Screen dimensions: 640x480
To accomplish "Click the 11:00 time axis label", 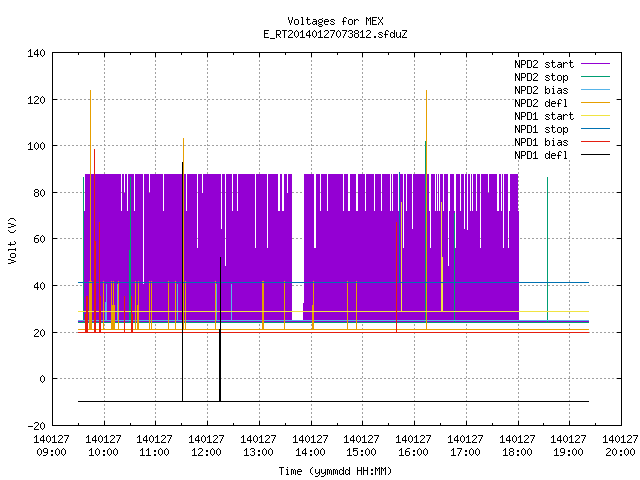I will point(154,452).
